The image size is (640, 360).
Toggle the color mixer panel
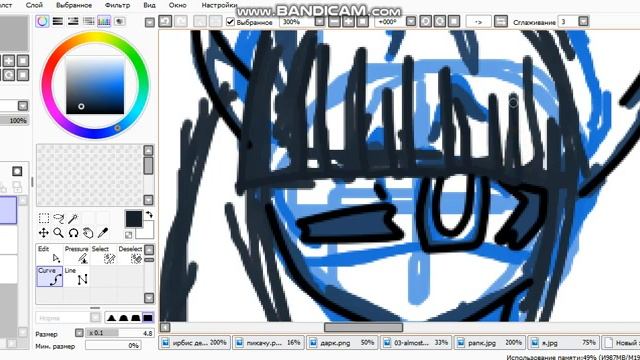(x=89, y=21)
